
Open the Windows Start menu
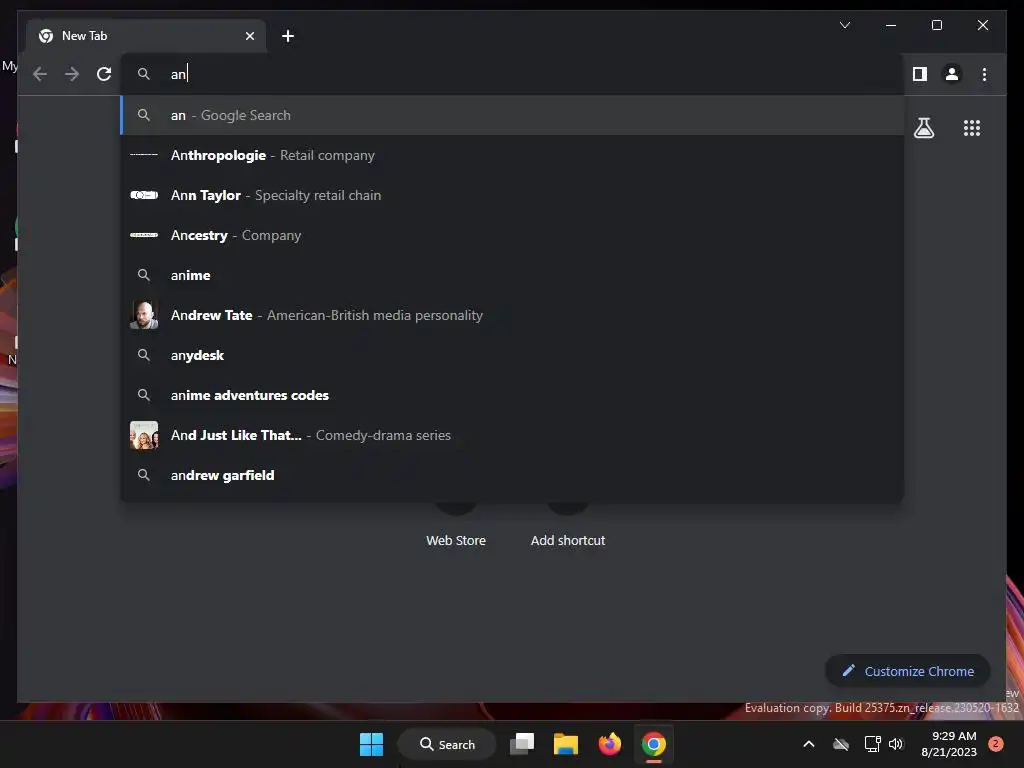click(x=372, y=744)
